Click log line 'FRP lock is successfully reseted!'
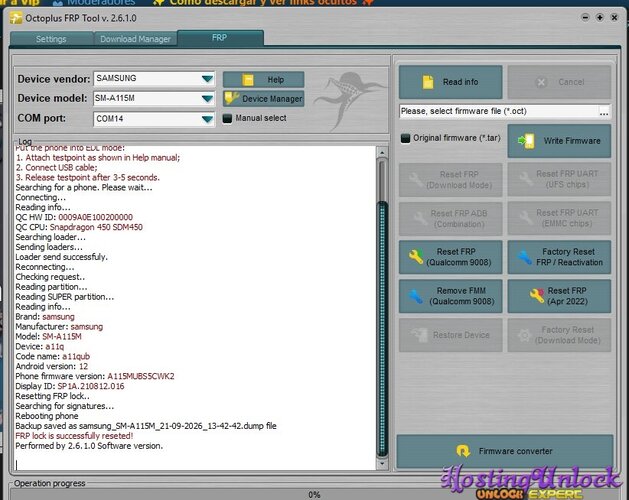 74,436
